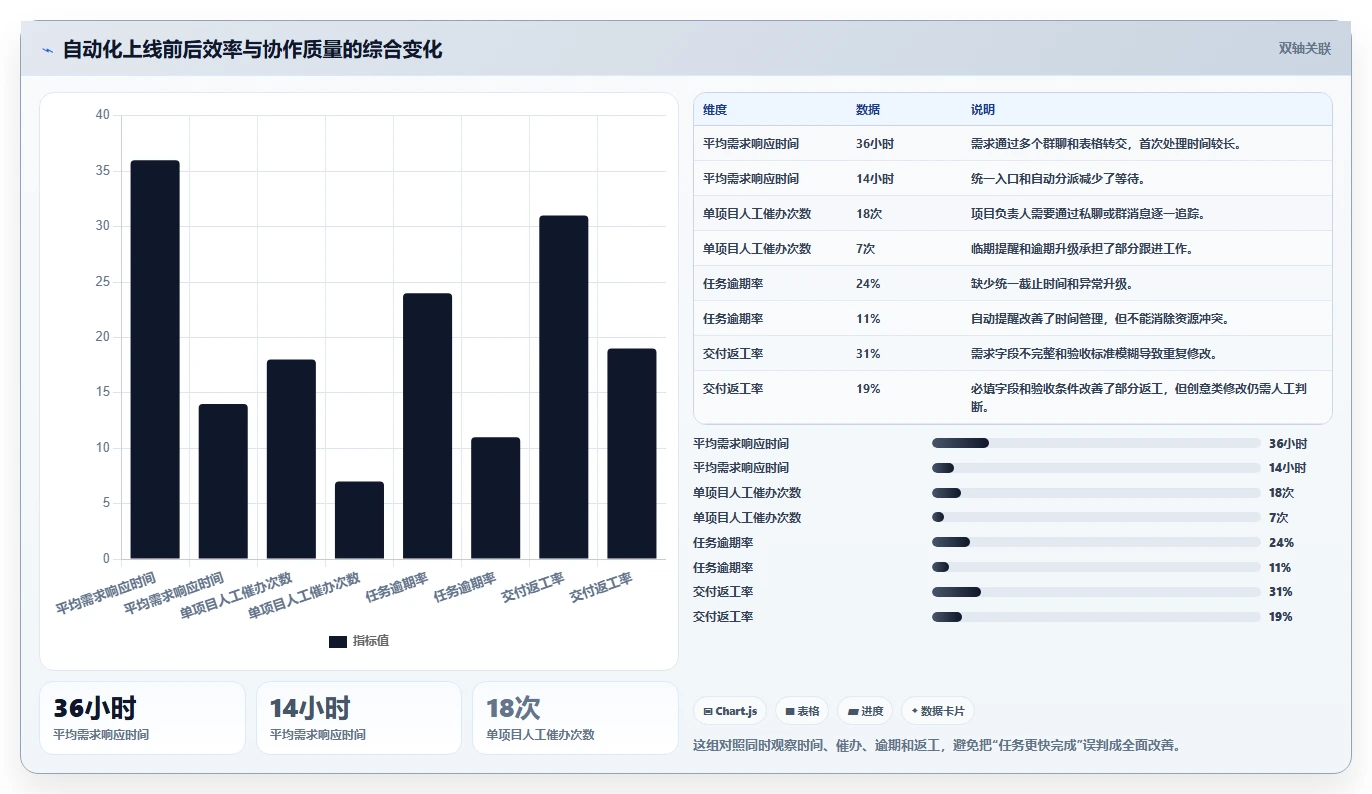Image resolution: width=1372 pixels, height=794 pixels.
Task: Click the 维度 table column header
Action: tap(715, 110)
